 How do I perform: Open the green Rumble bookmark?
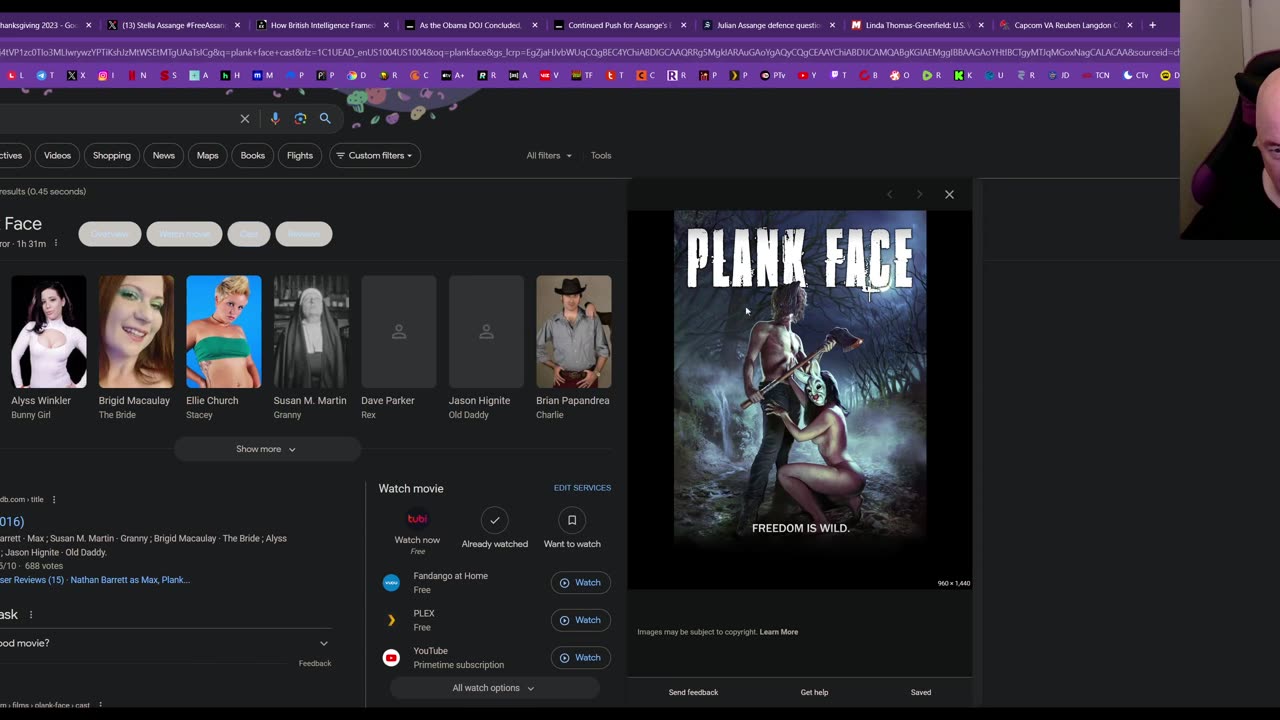(932, 75)
